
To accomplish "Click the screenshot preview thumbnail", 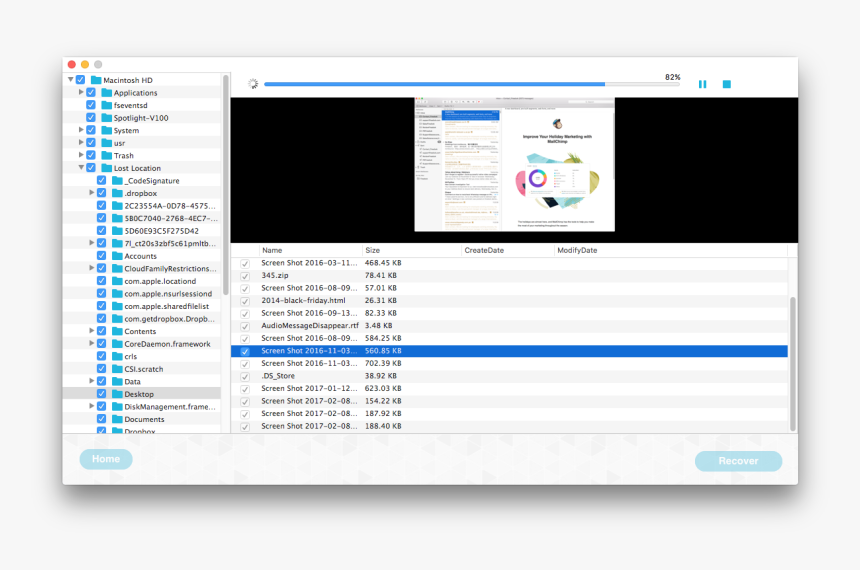I will click(514, 165).
